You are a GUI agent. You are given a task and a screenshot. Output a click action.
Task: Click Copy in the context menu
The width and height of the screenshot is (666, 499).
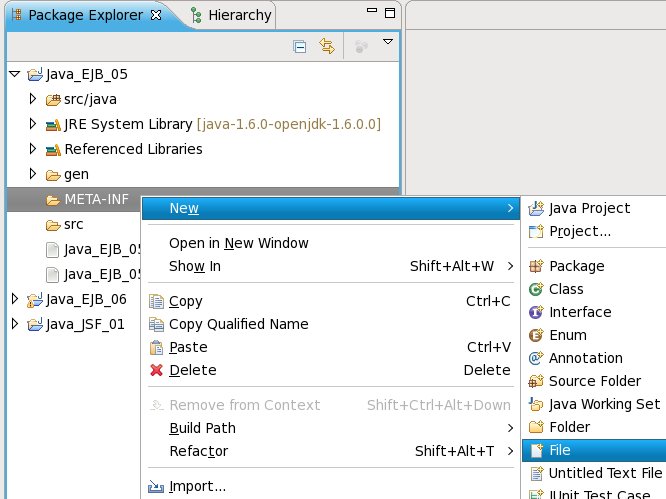click(x=186, y=301)
